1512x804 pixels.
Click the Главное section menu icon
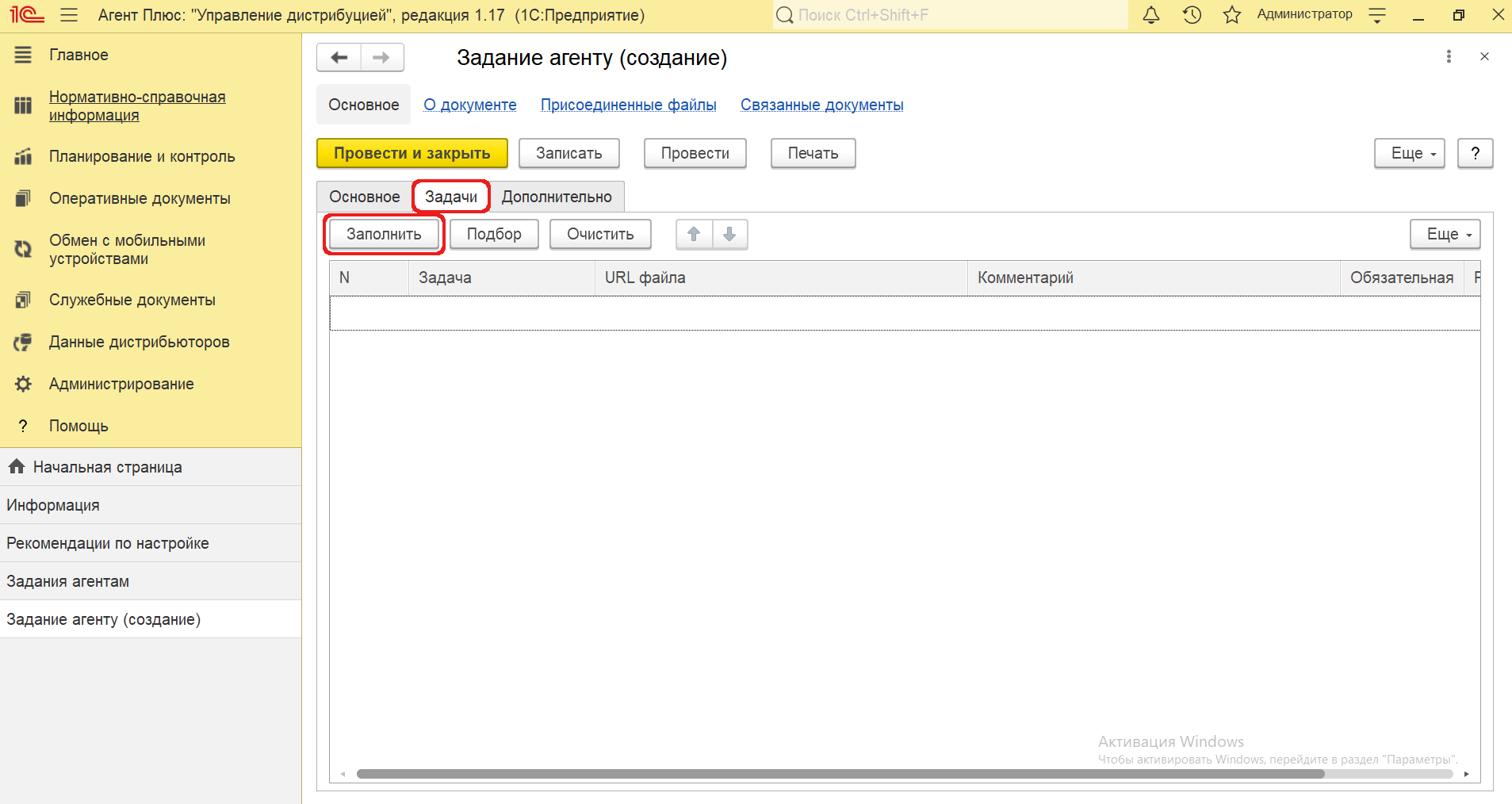point(23,55)
